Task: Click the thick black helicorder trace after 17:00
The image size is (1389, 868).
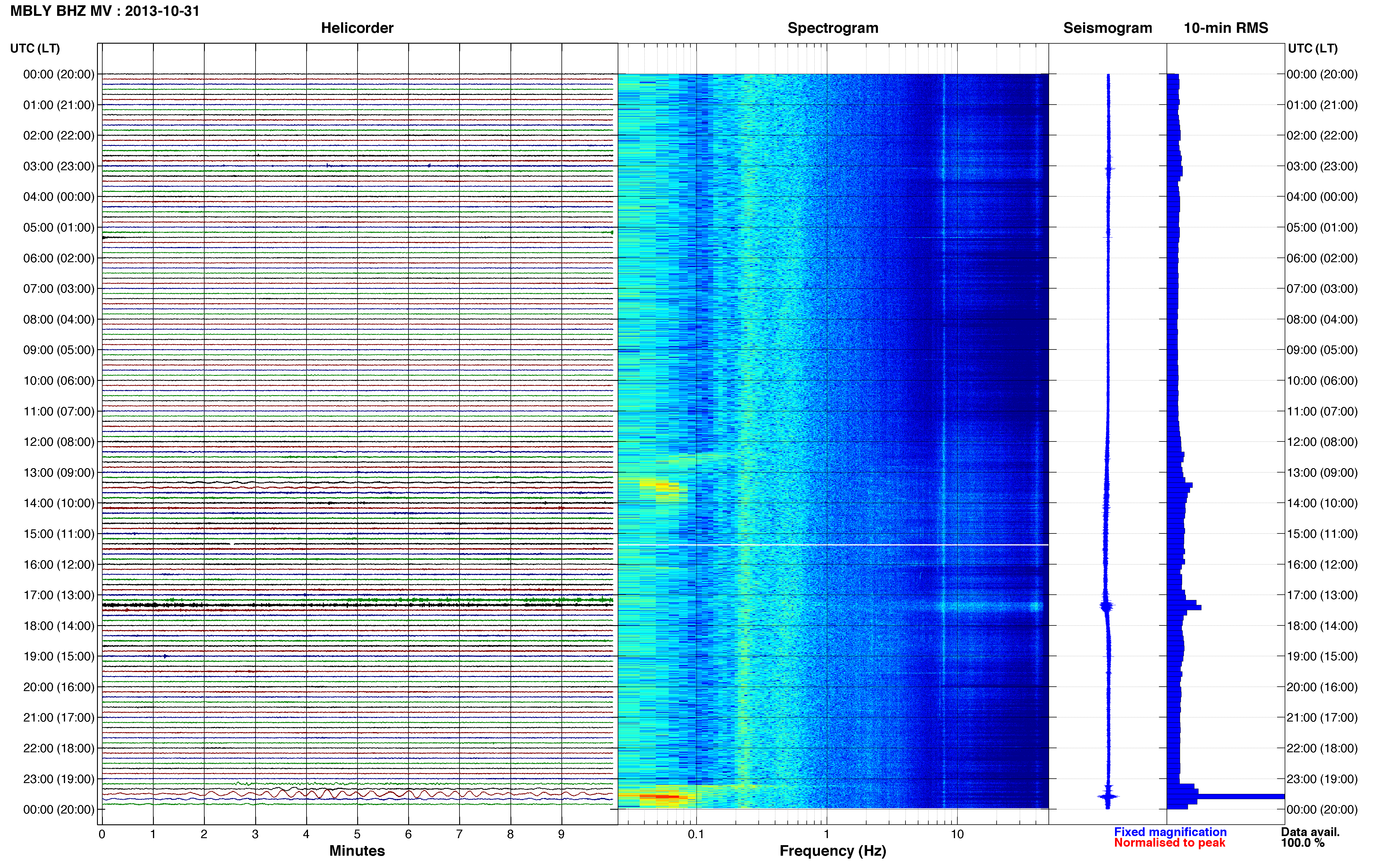Action: pos(357,605)
